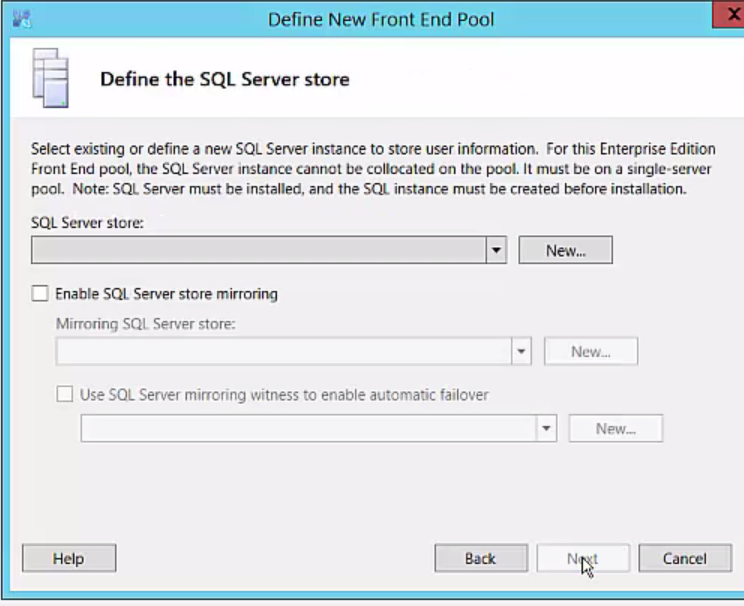Click the 'SQL Server store:' label
The width and height of the screenshot is (744, 606).
coord(87,223)
